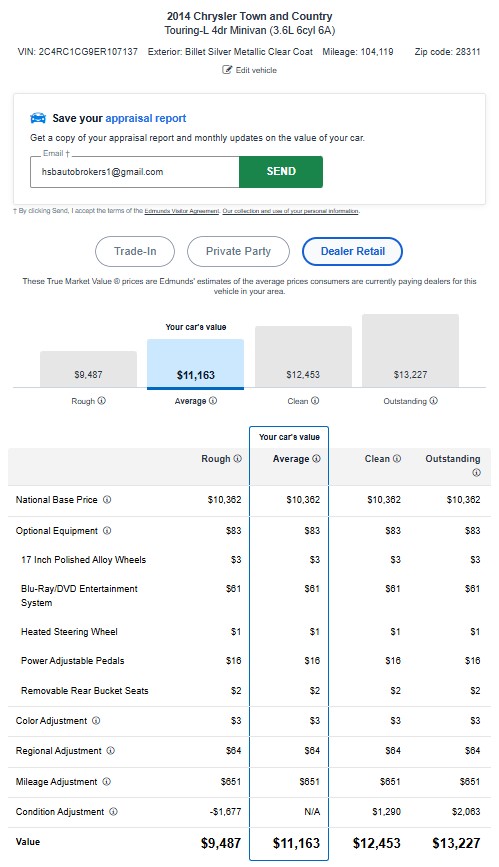Click the Email input field
Viewport: 499px width, 867px height.
(x=134, y=172)
